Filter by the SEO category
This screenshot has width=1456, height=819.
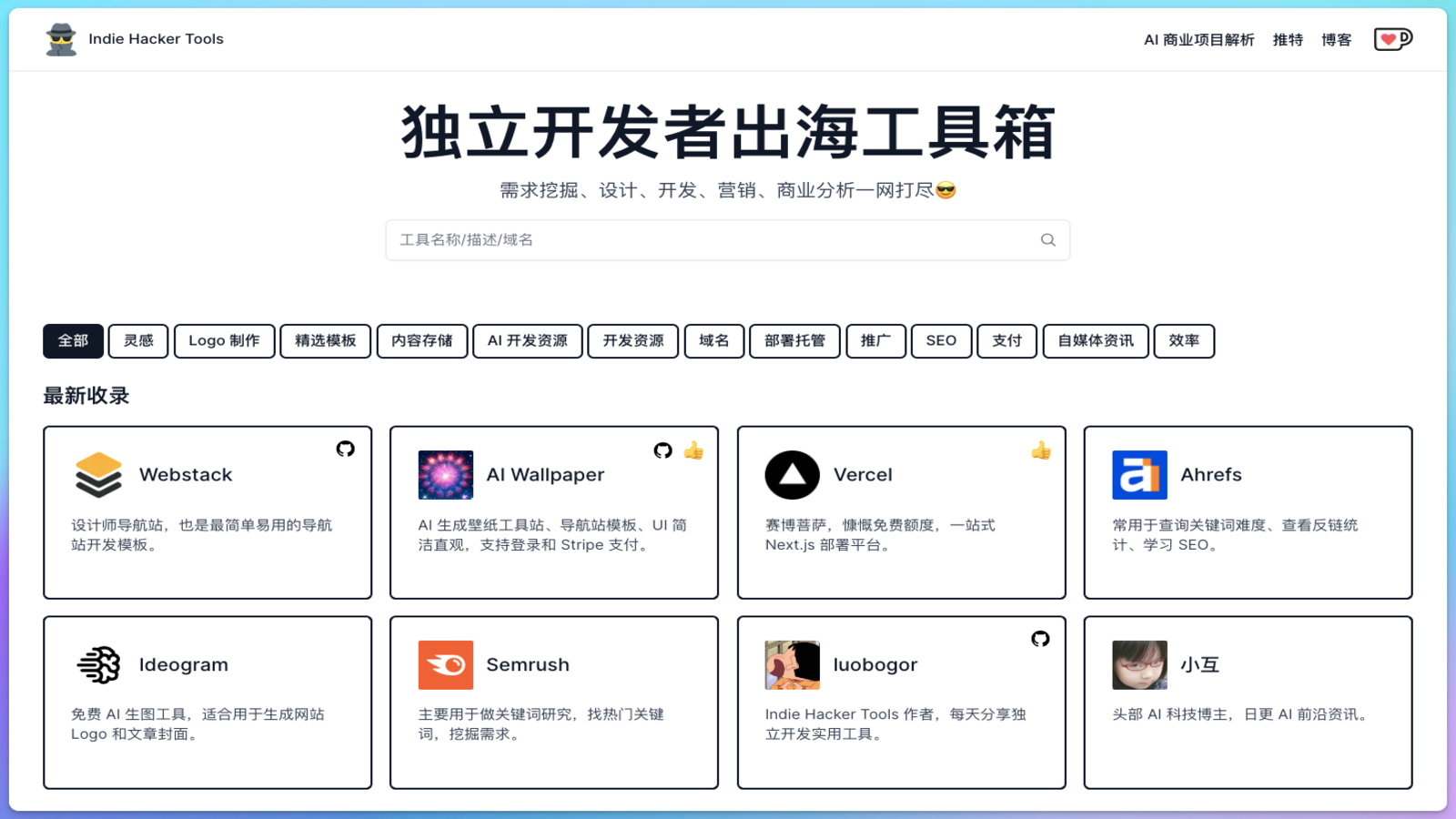tap(941, 341)
